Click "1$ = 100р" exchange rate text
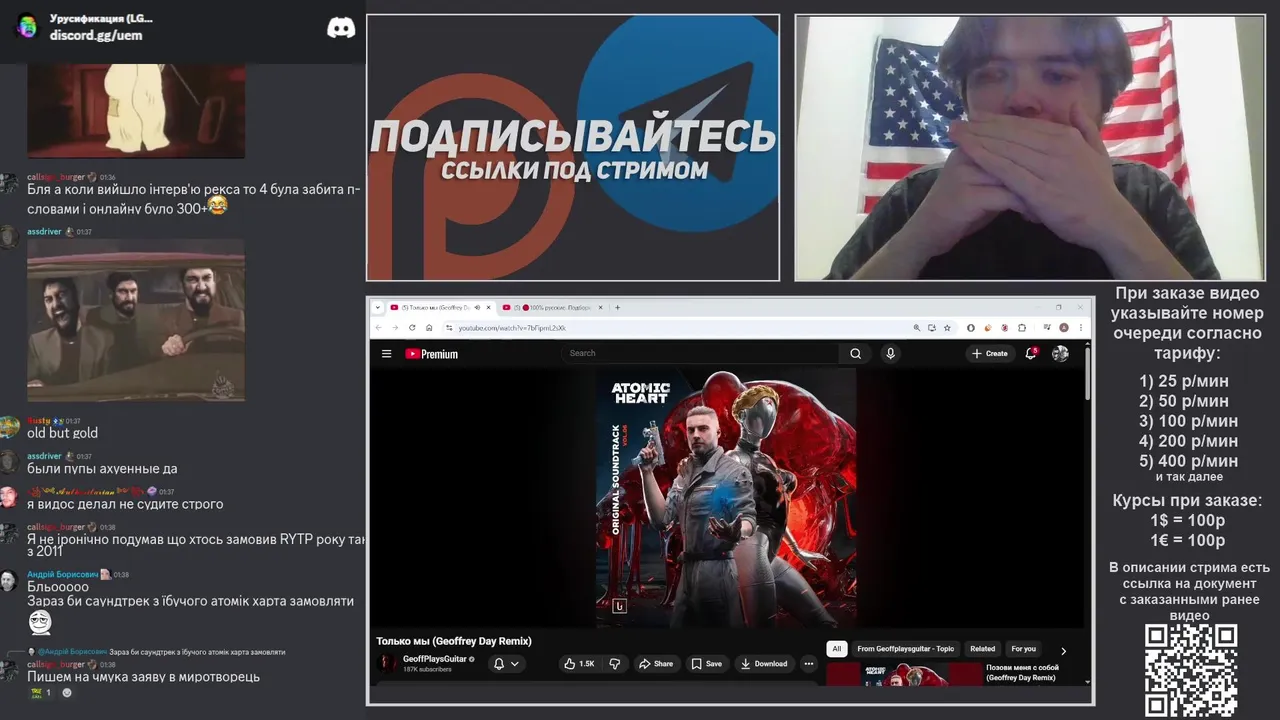The image size is (1280, 720). [1188, 520]
